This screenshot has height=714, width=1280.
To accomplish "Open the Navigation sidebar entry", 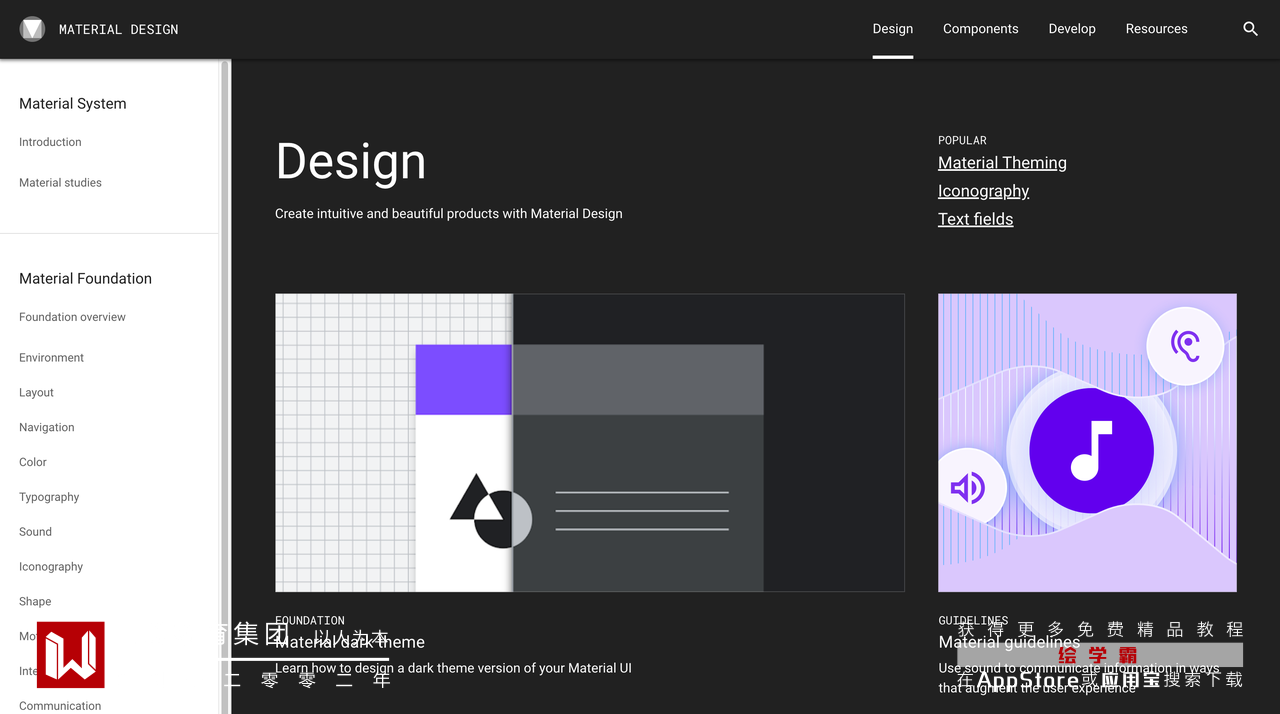I will [x=46, y=428].
